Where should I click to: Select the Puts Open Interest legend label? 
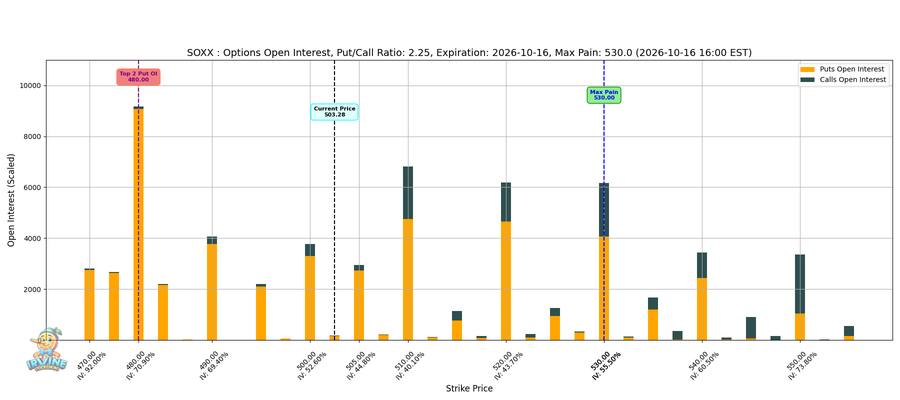(851, 69)
